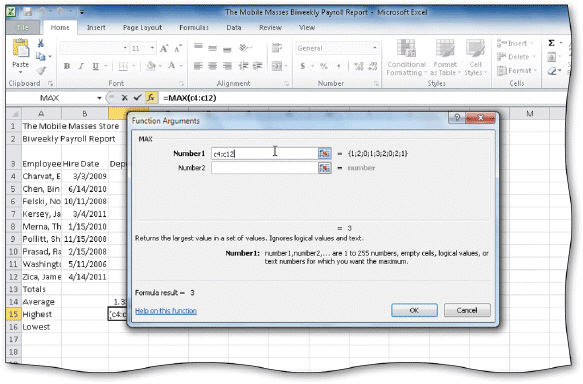
Task: Click the Function Arguments help question mark
Action: tap(457, 118)
